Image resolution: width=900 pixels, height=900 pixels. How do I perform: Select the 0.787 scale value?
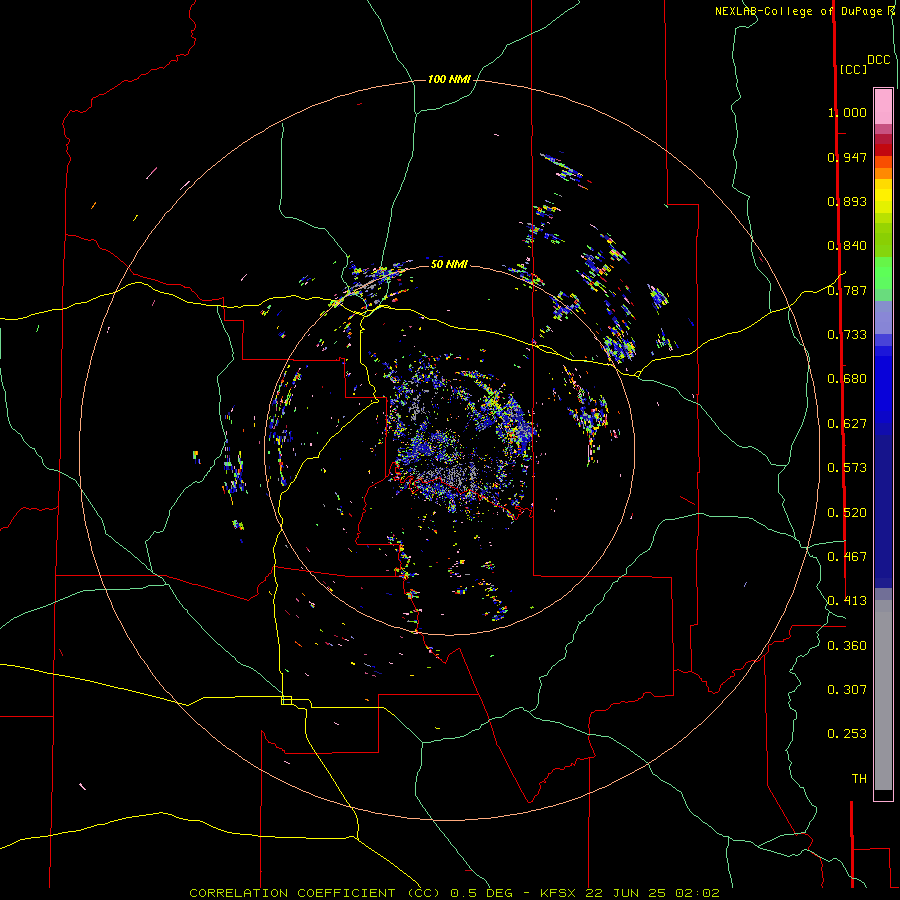click(847, 290)
